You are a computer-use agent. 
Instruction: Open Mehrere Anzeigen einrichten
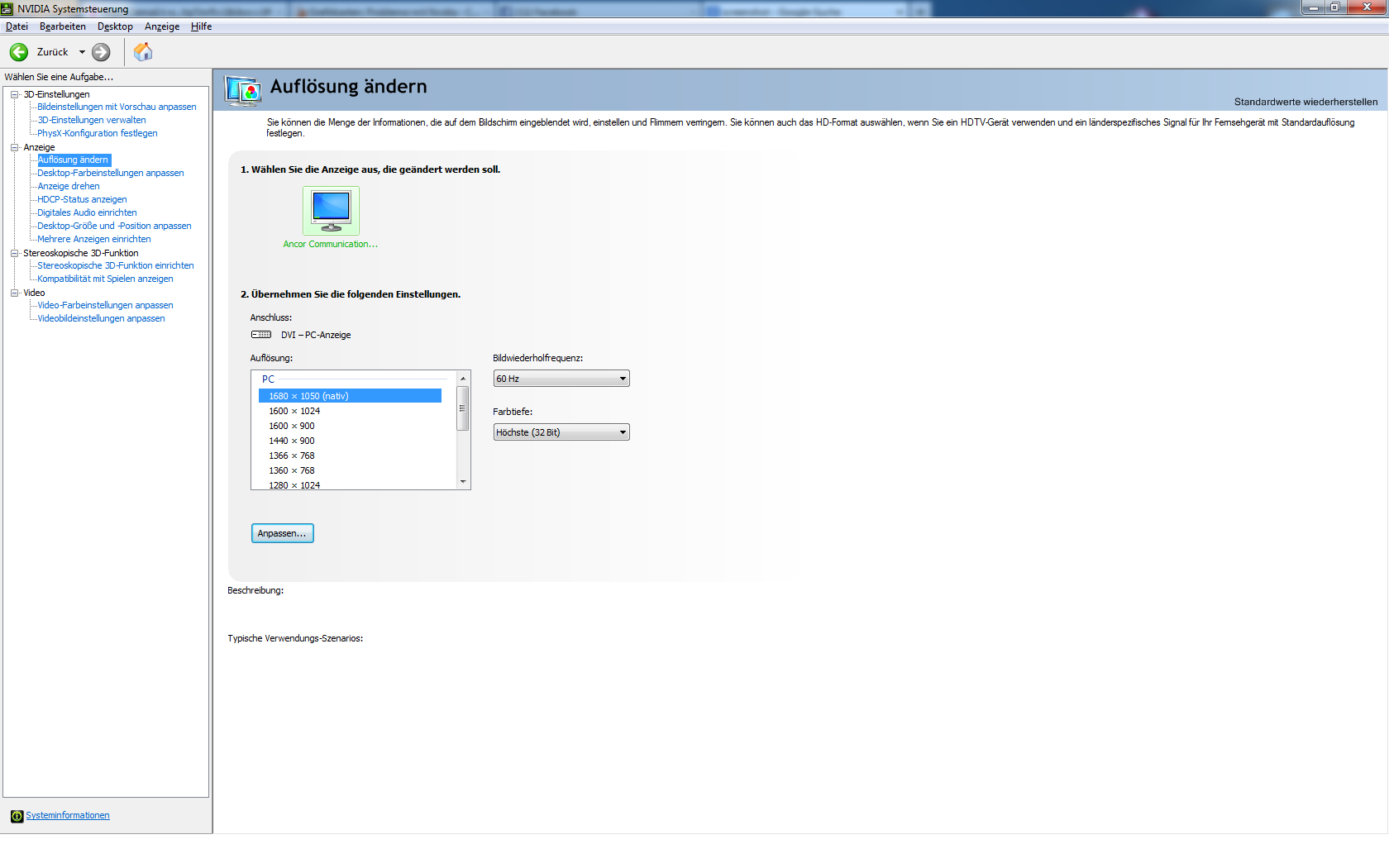click(93, 239)
